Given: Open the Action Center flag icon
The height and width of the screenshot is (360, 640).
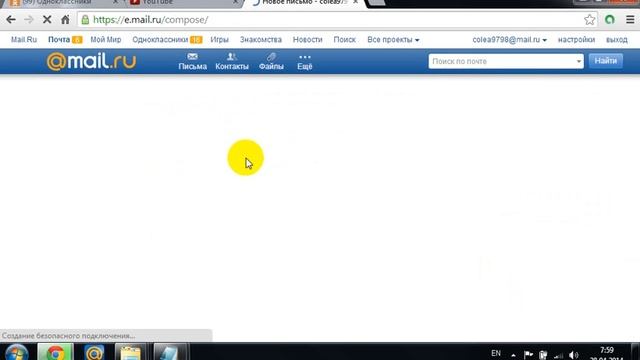Looking at the screenshot, I should [528, 355].
